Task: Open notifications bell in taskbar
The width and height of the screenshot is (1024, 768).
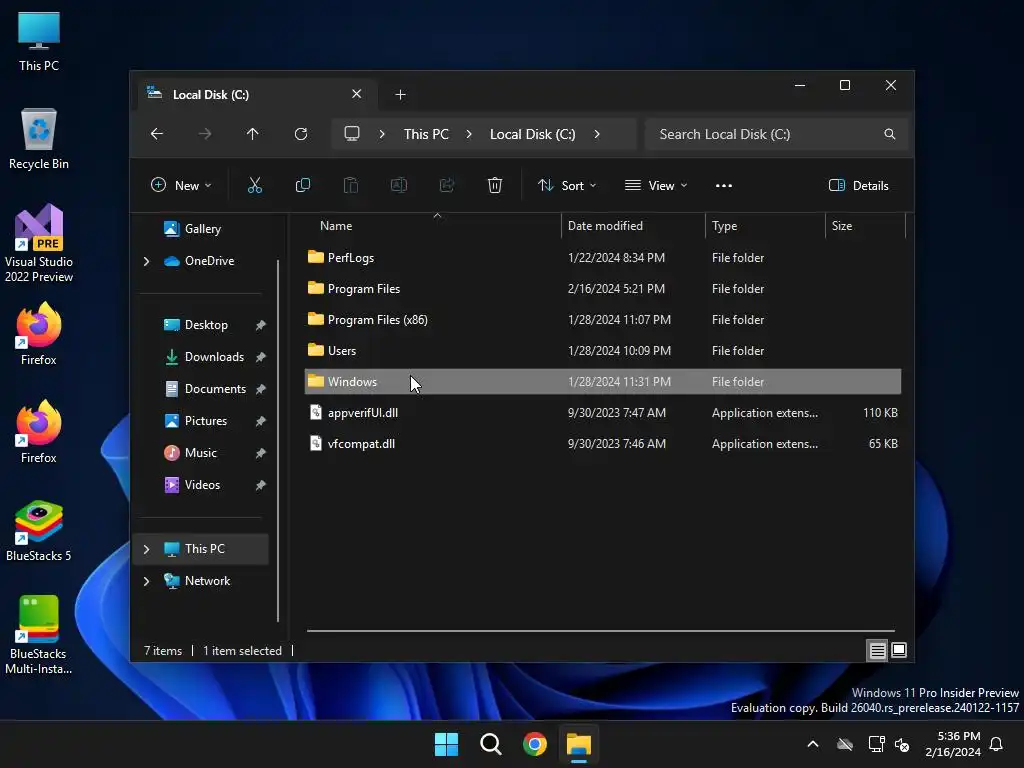Action: pos(997,744)
